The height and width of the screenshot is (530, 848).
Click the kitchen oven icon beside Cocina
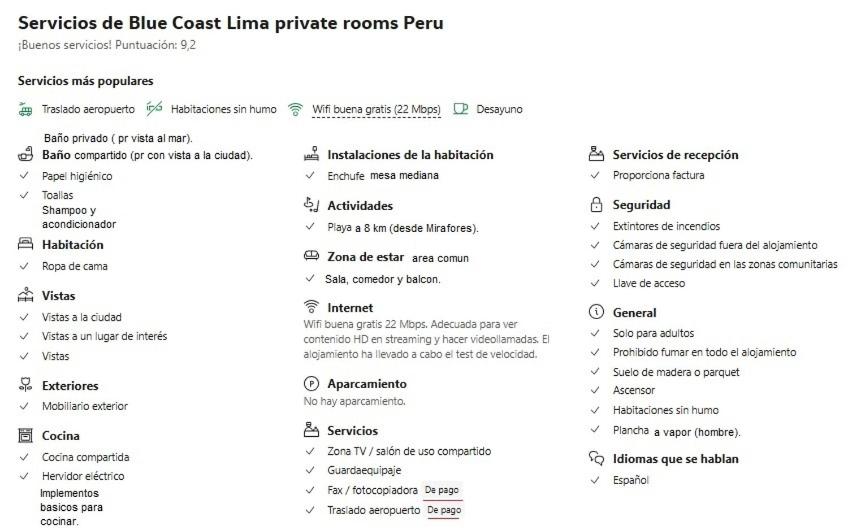click(x=25, y=435)
